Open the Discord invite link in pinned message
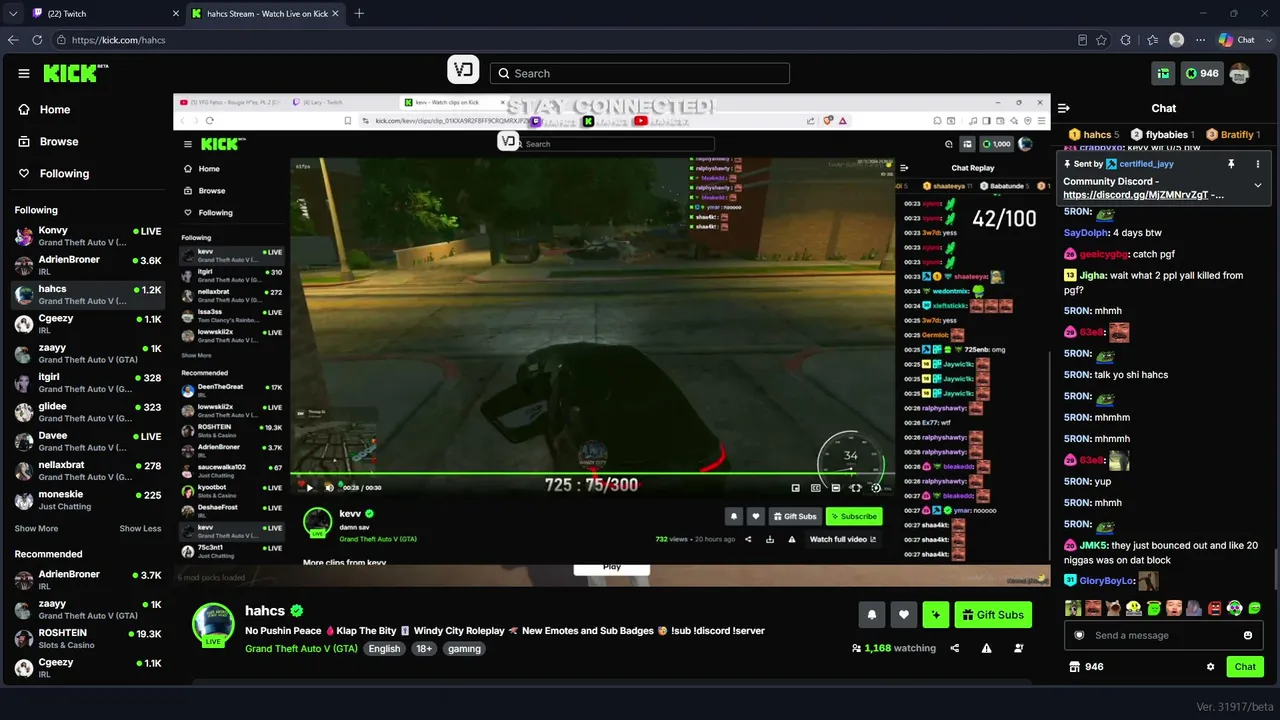 1136,195
